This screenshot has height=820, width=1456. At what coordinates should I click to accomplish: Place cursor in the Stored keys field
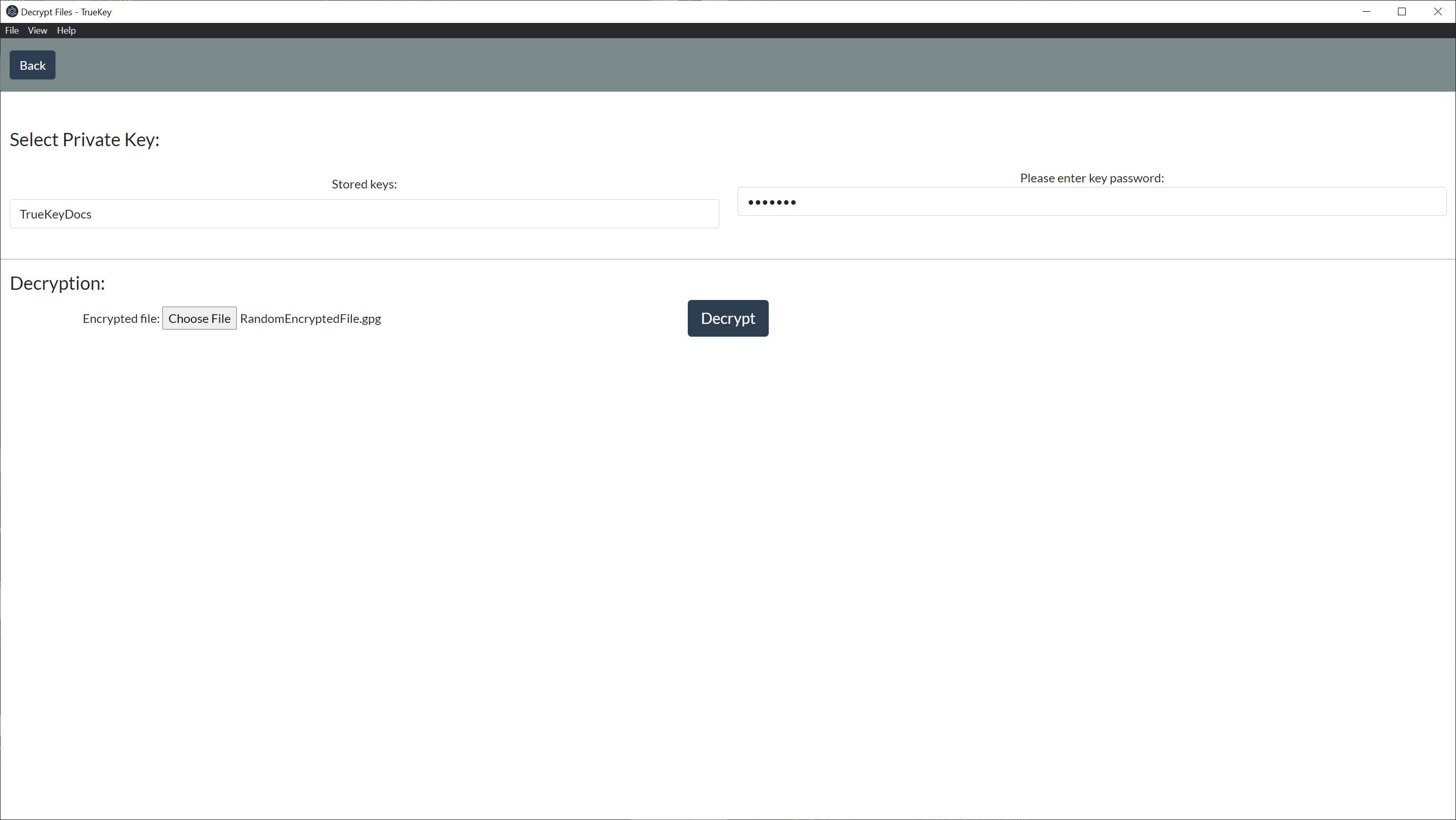pyautogui.click(x=364, y=214)
